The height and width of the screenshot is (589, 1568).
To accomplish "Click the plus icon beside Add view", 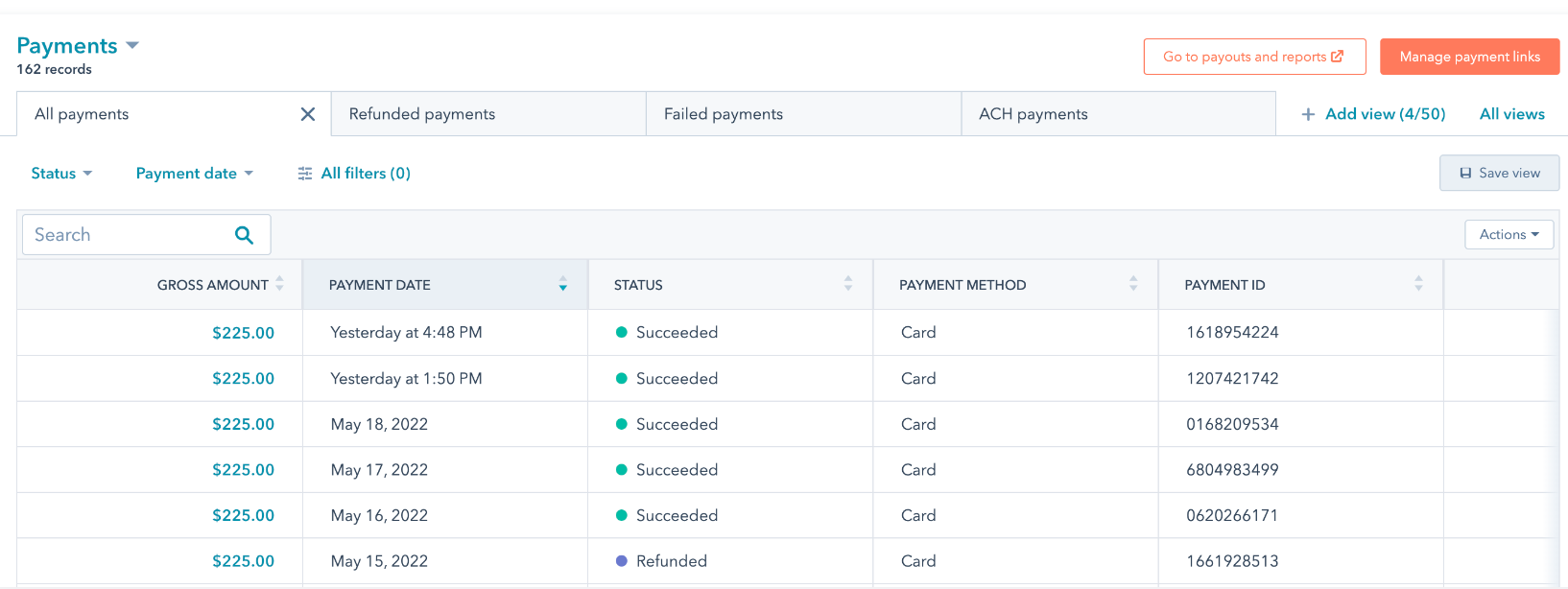I will point(1308,114).
